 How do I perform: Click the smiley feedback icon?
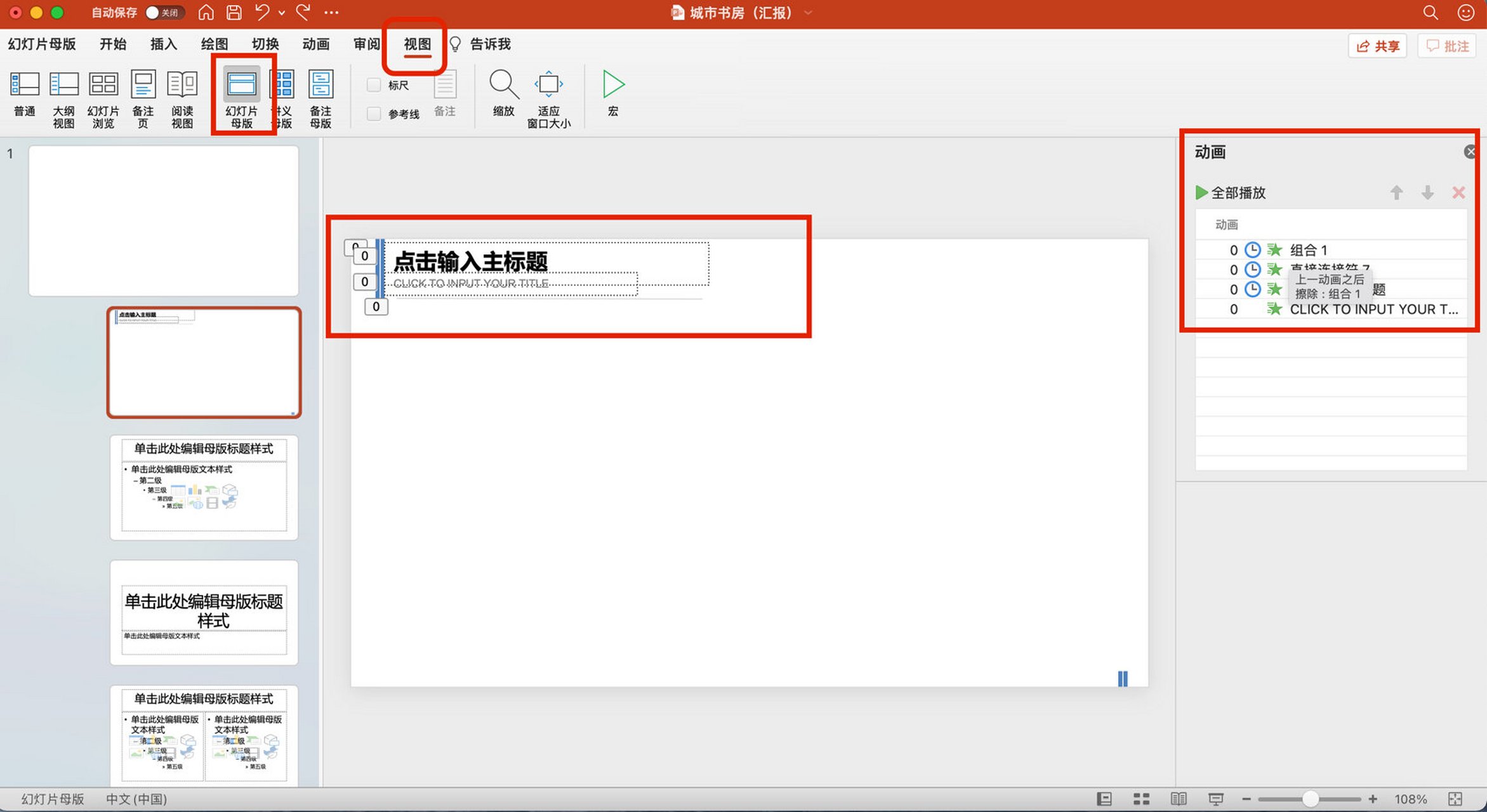pyautogui.click(x=1465, y=12)
